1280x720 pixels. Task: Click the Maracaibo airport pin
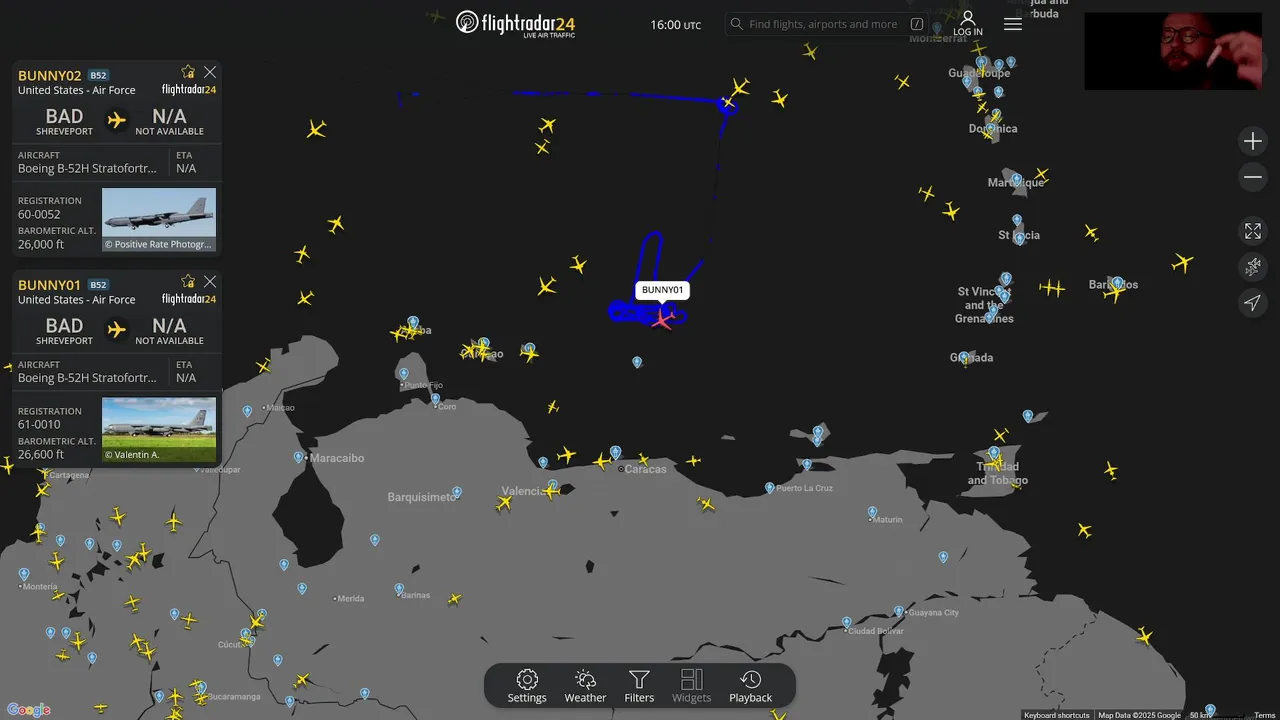tap(299, 457)
